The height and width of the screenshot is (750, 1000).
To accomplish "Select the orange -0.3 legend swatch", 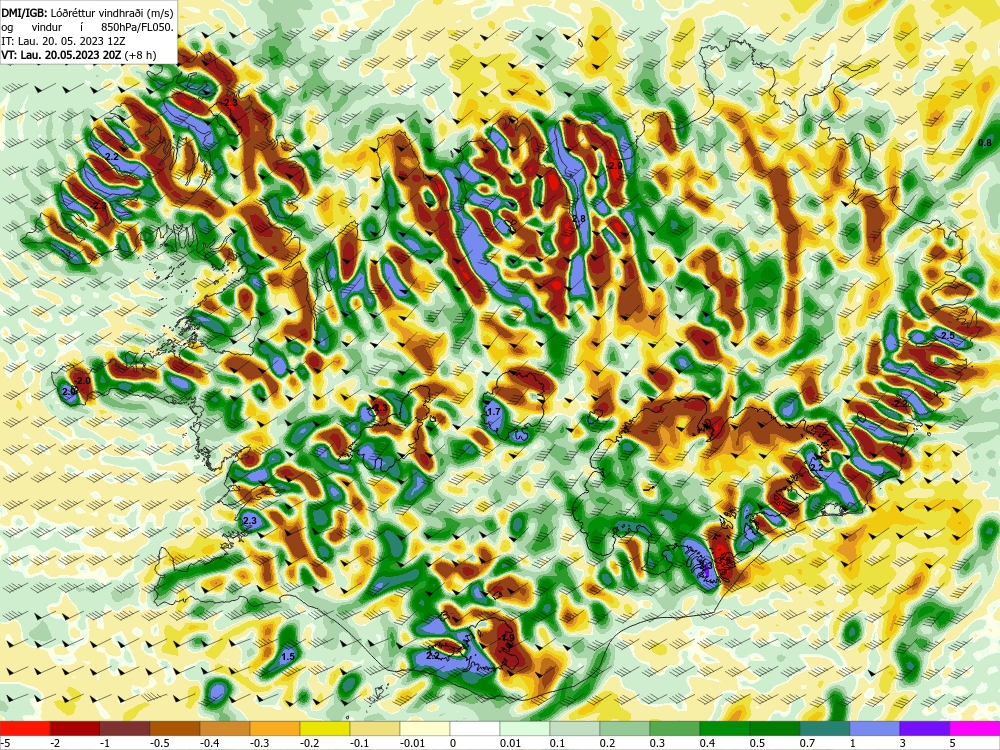I will (275, 728).
